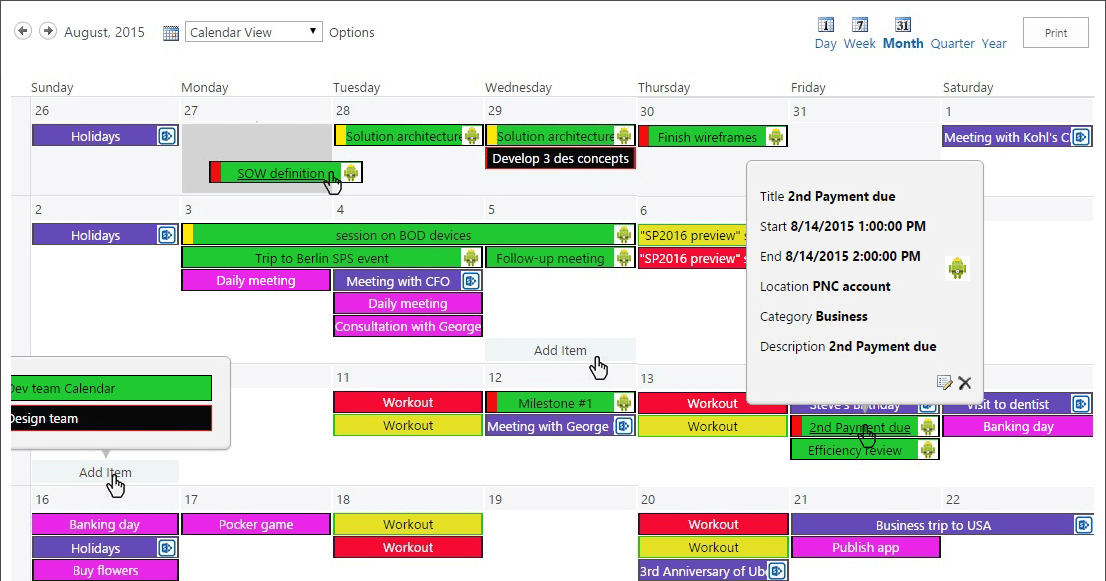
Task: Click the Android icon beside Finish wireframes
Action: point(775,135)
